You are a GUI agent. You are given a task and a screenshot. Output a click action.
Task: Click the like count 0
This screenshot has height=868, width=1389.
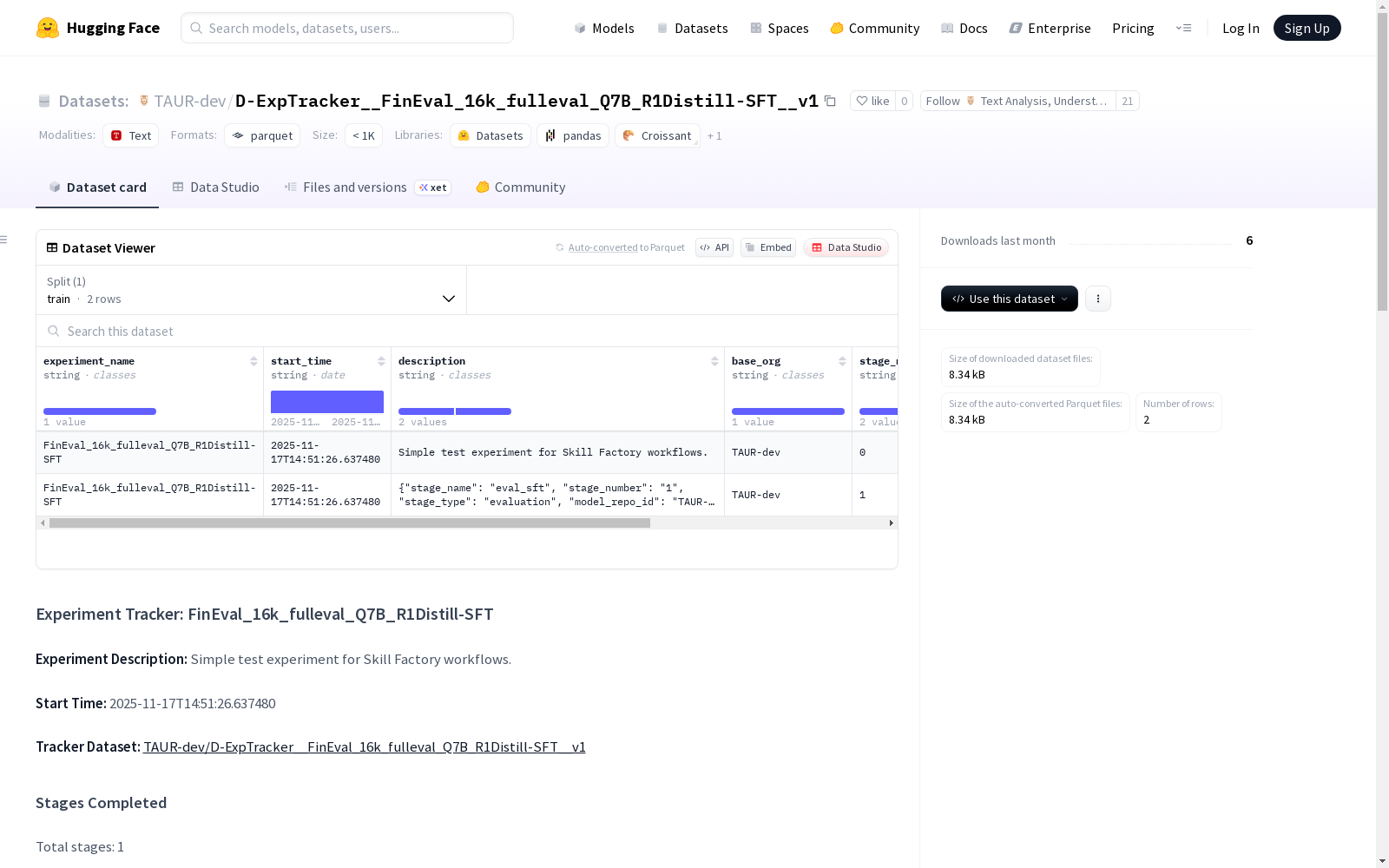pos(905,101)
